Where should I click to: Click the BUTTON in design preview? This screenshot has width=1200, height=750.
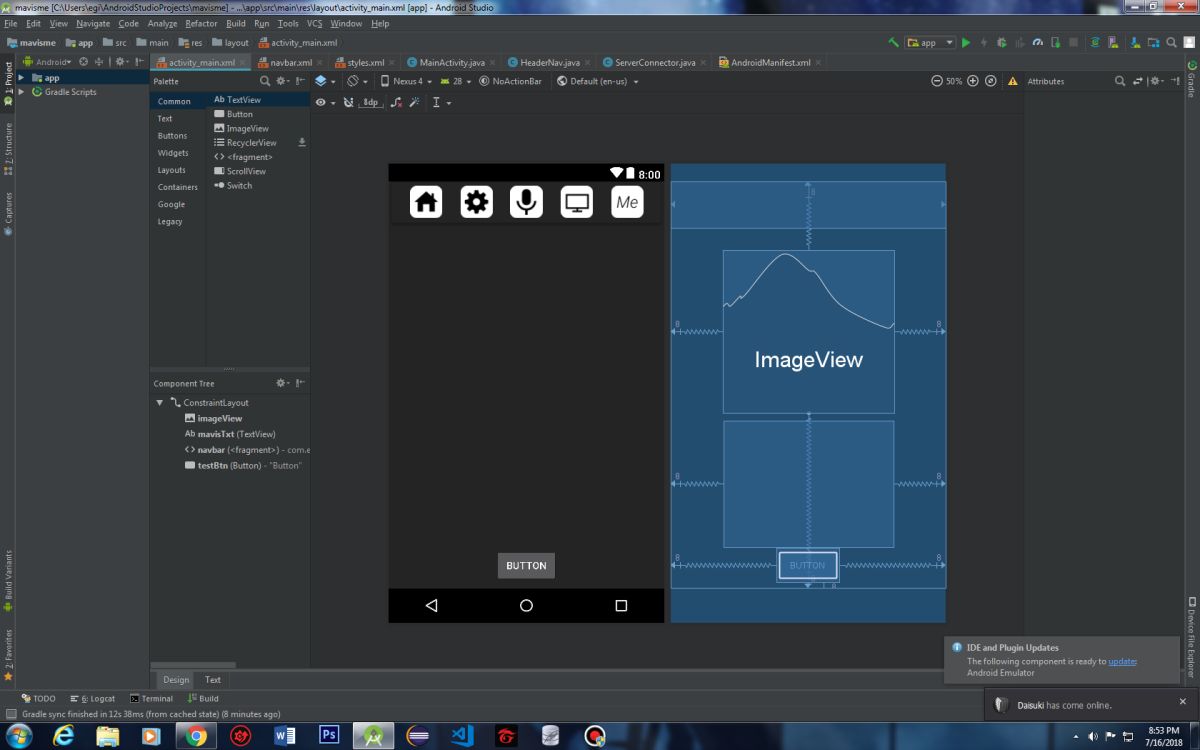pos(526,566)
